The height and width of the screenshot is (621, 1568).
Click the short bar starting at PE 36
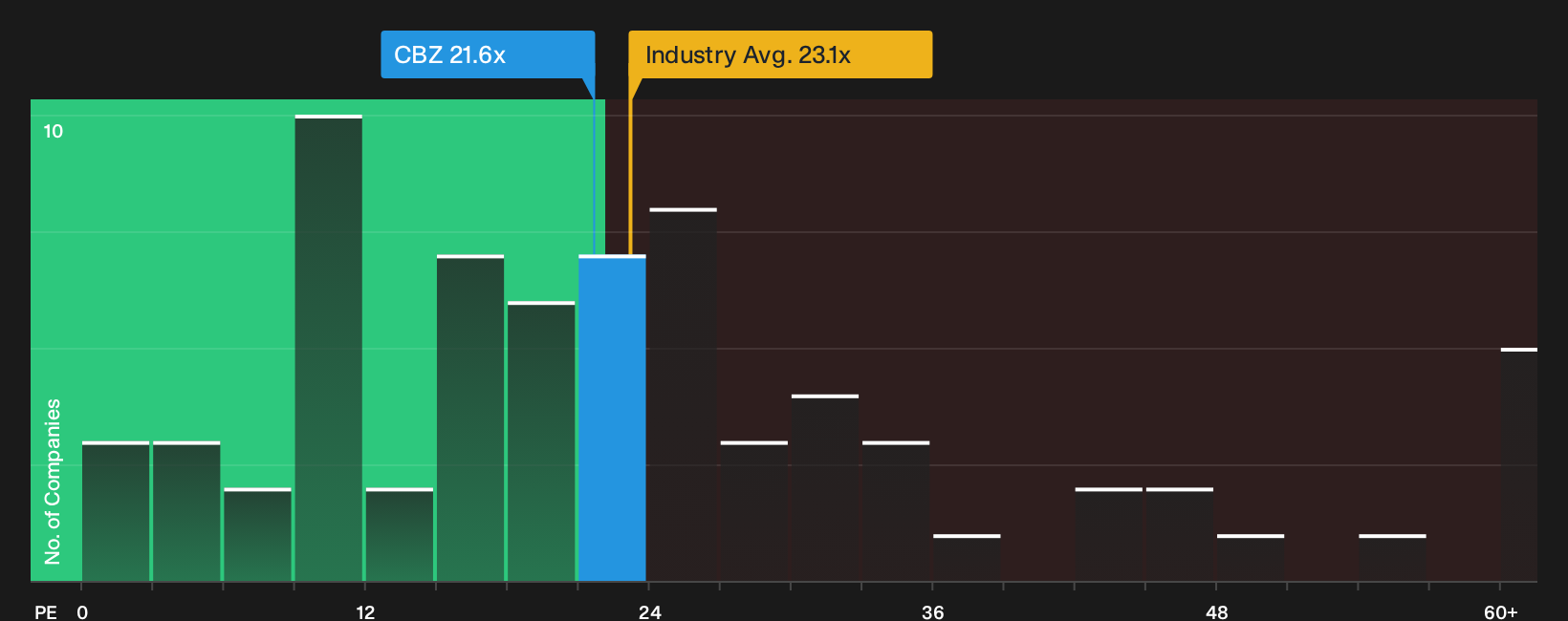967,558
